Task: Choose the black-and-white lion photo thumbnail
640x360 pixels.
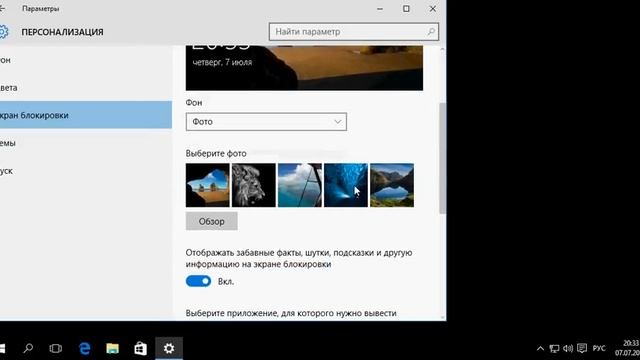Action: point(254,185)
